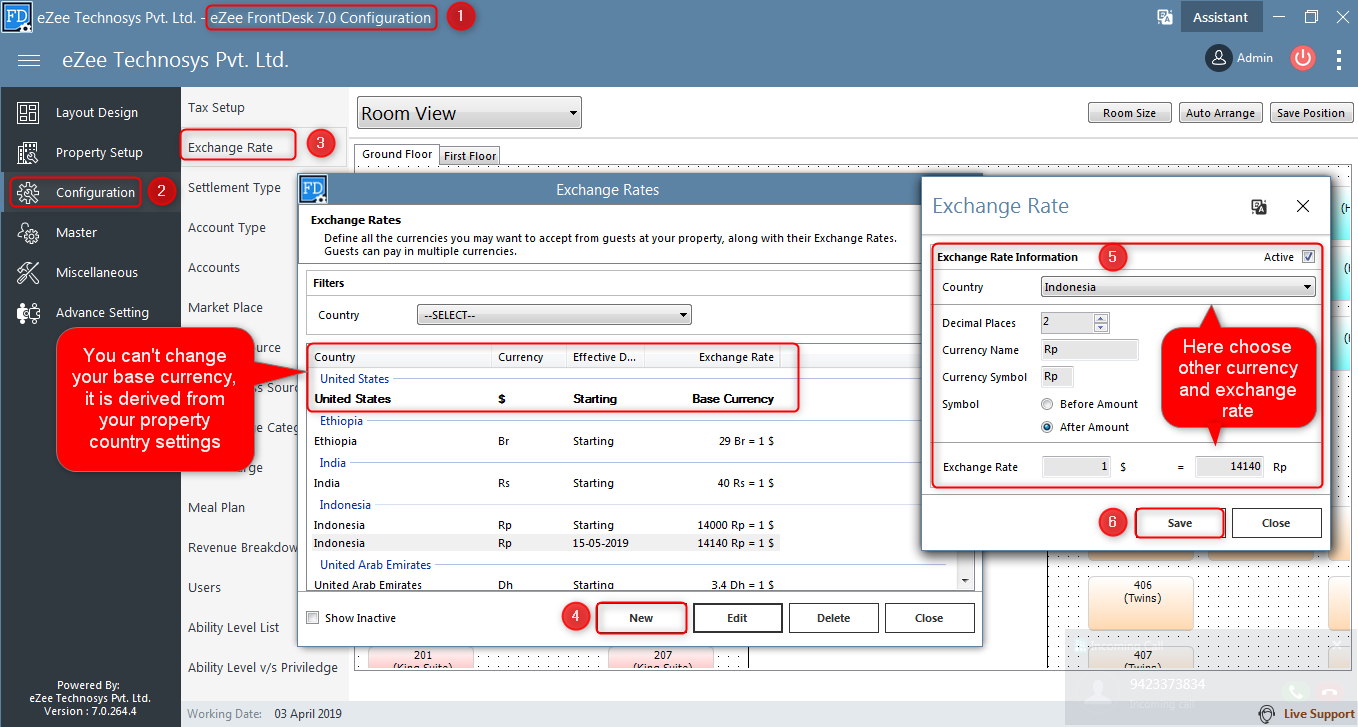Click the Configuration gear icon
This screenshot has width=1358, height=727.
28,193
